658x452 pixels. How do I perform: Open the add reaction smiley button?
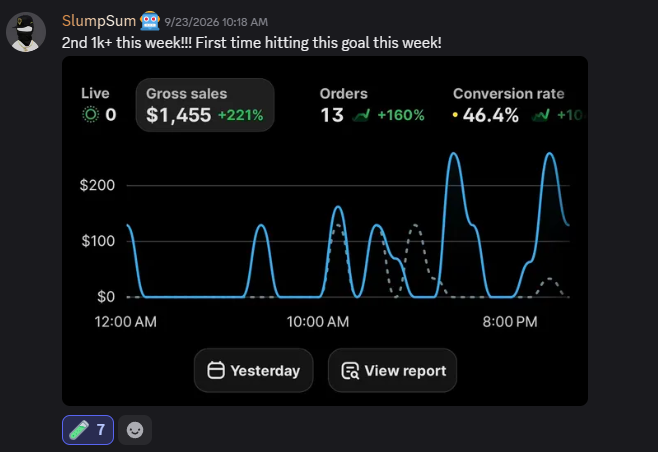(135, 430)
